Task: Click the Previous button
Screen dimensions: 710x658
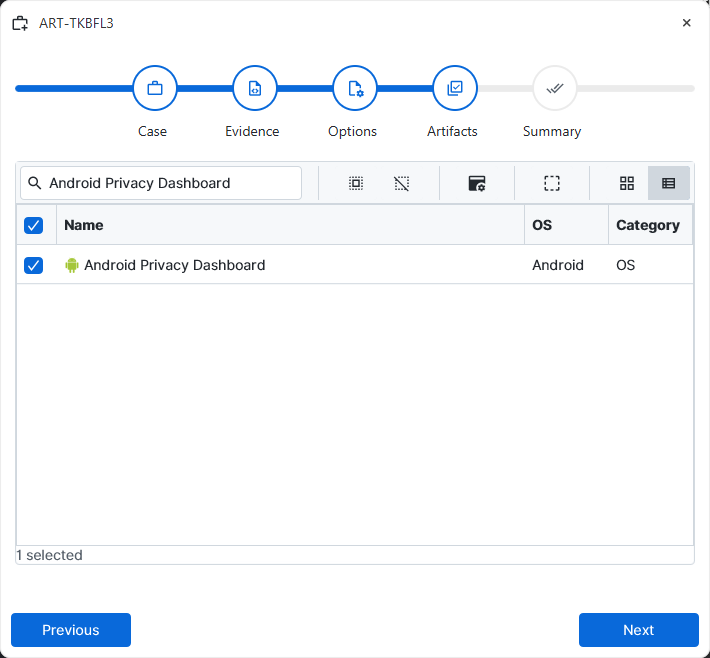Action: [71, 630]
